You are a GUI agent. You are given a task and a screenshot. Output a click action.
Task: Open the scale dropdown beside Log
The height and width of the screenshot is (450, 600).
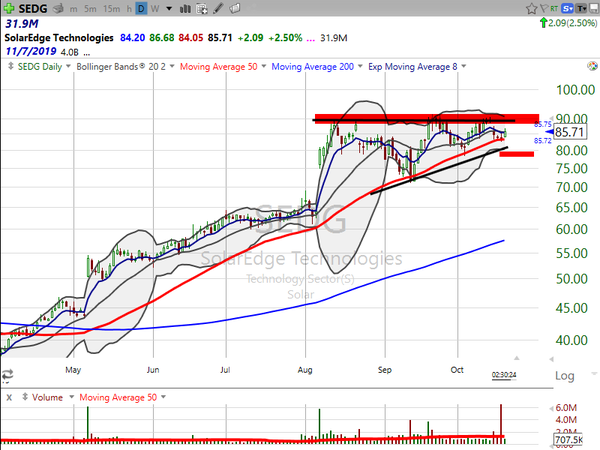pyautogui.click(x=594, y=373)
